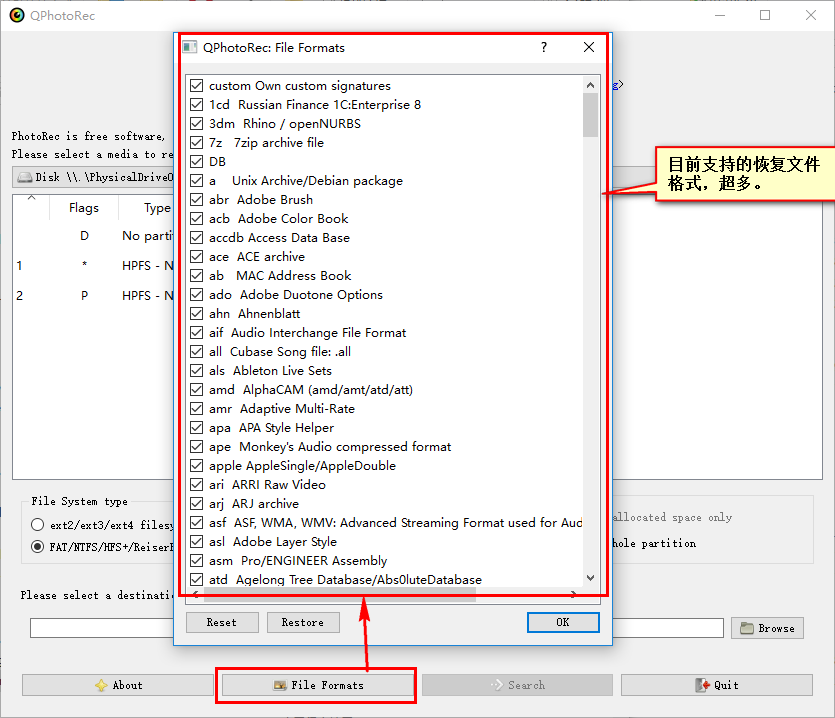Toggle the acb Adobe Color Book checkbox

(x=197, y=218)
